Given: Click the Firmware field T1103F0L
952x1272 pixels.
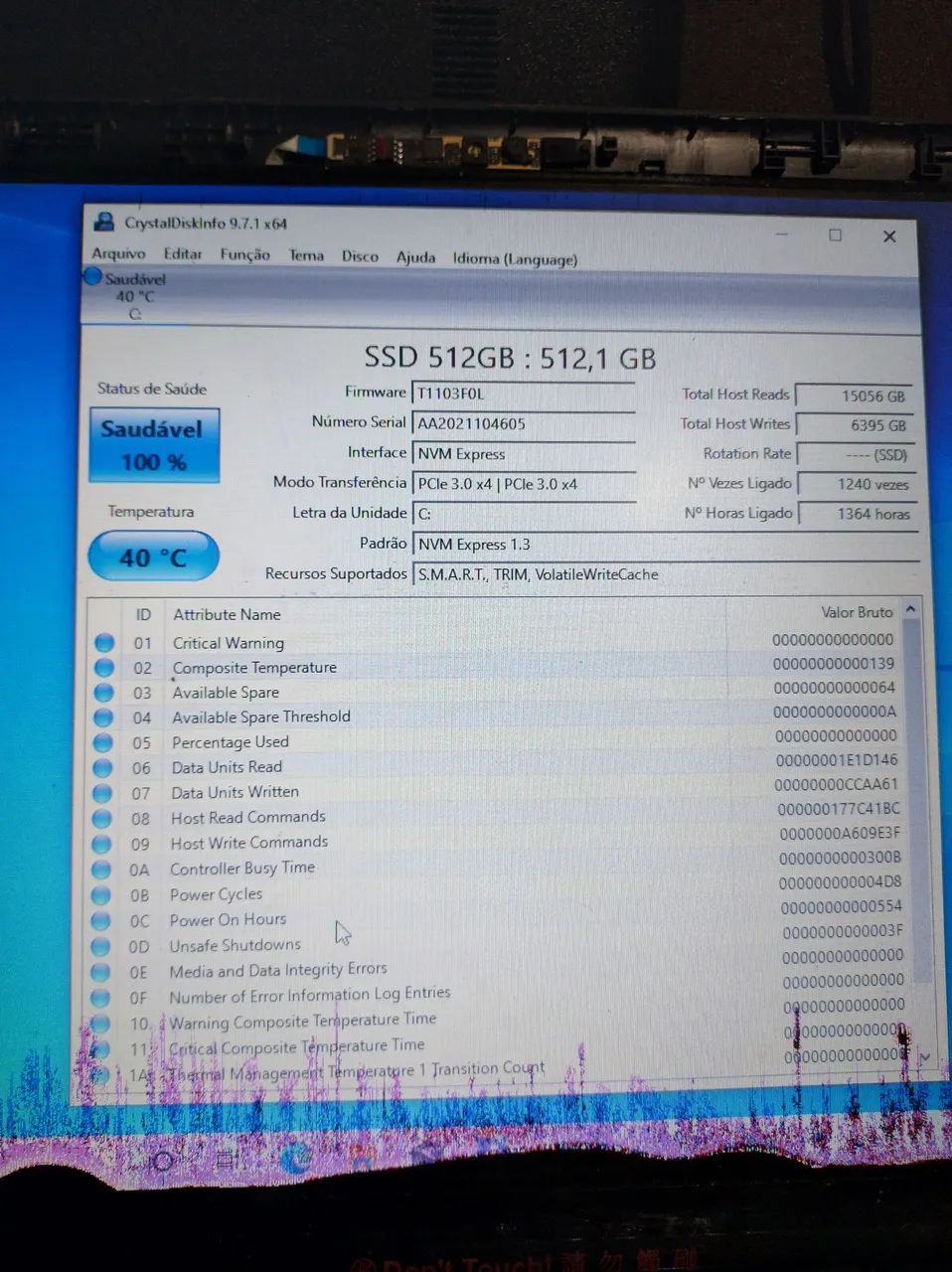Looking at the screenshot, I should tap(524, 394).
